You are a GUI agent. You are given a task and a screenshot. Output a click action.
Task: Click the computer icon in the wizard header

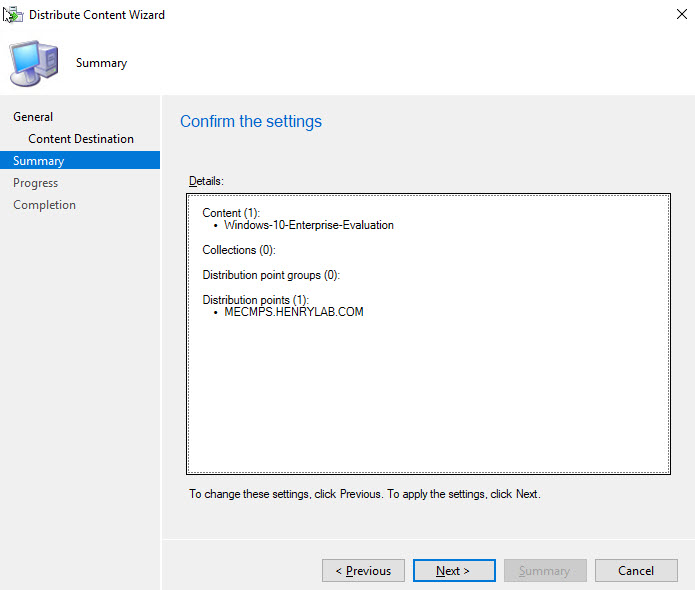33,63
